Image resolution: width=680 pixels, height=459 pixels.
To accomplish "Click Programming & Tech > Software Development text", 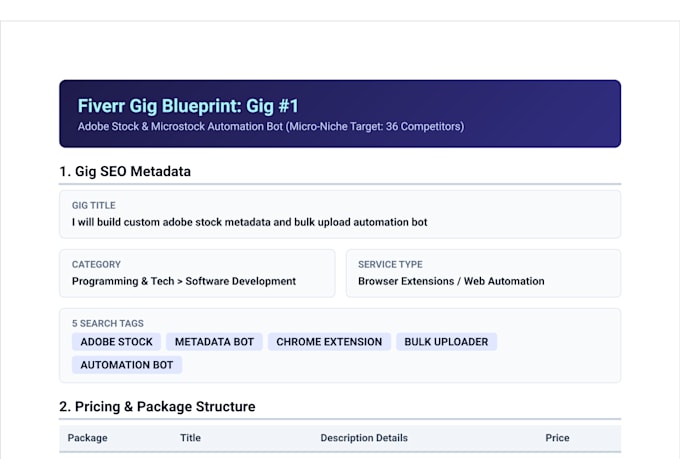I will (184, 281).
